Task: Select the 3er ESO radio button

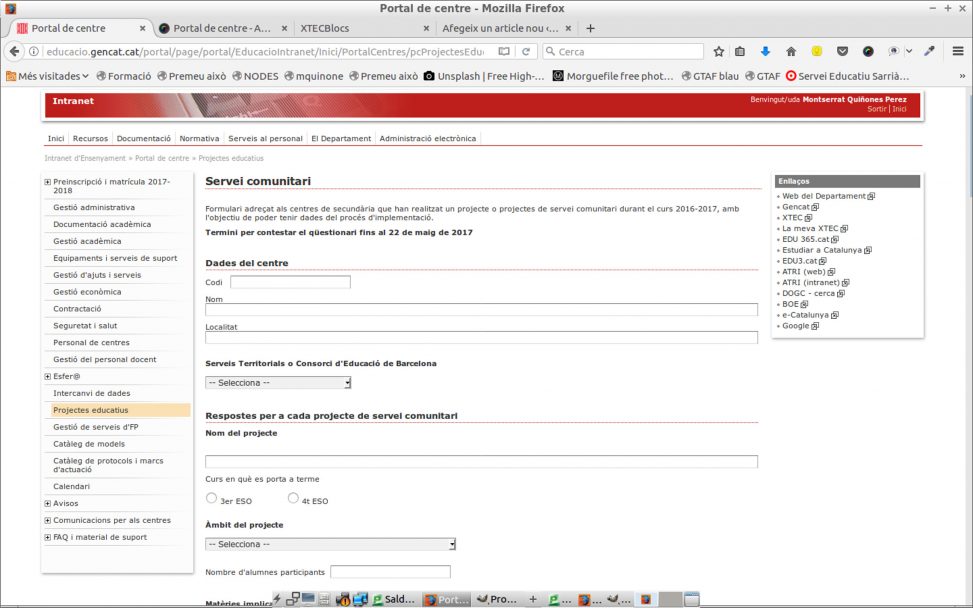Action: 211,498
